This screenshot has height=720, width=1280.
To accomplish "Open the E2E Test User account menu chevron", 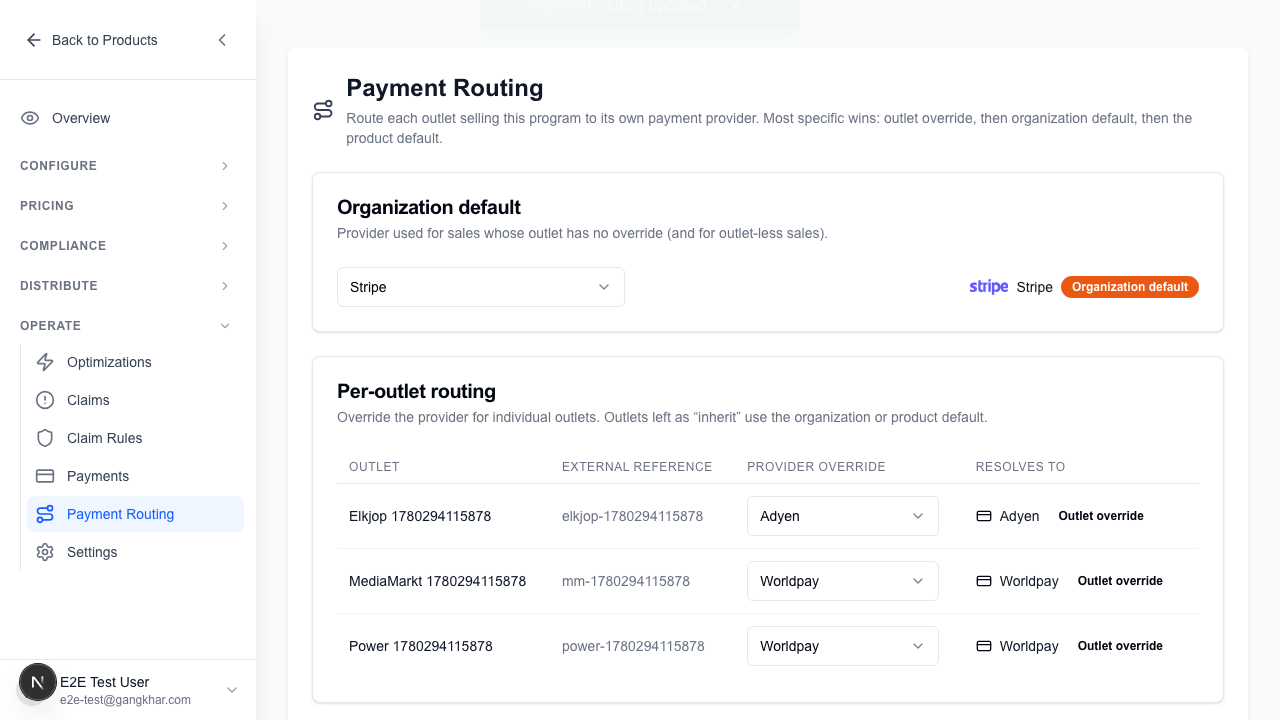I will pos(232,690).
